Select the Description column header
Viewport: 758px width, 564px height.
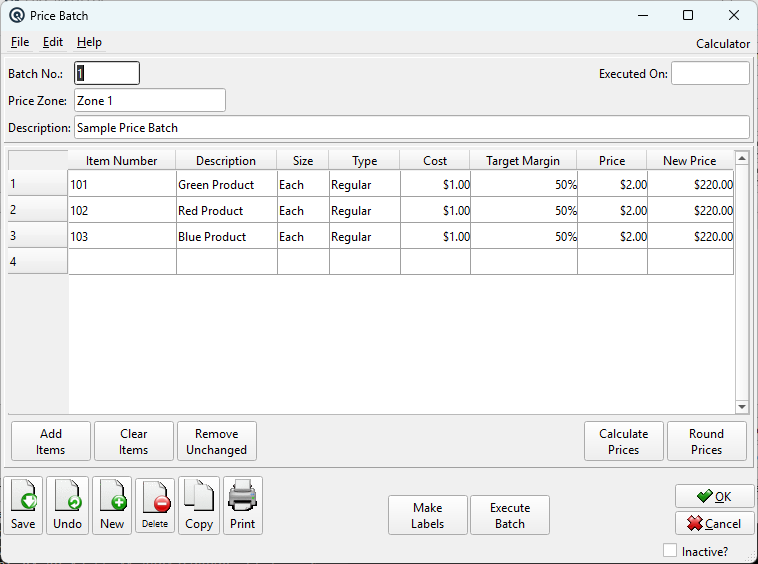[226, 160]
